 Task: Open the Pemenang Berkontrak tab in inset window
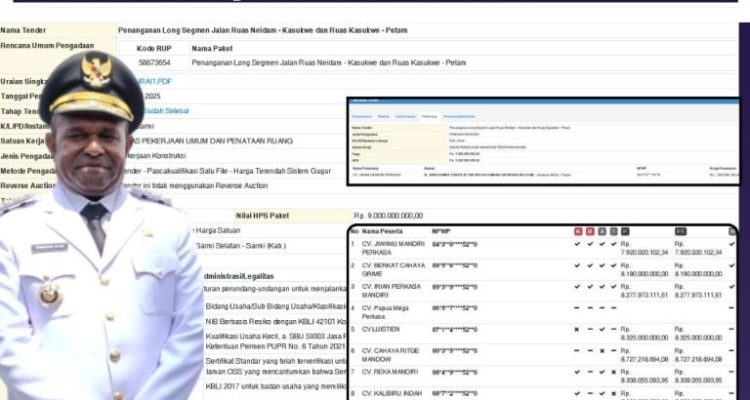(459, 116)
